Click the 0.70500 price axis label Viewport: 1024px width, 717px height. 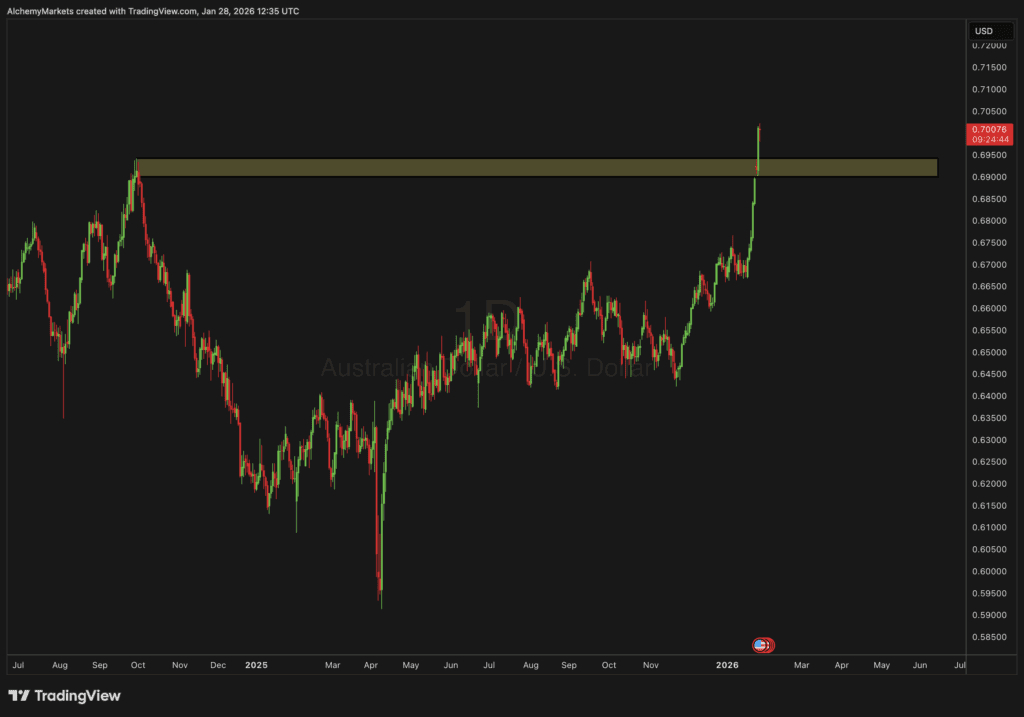(989, 112)
